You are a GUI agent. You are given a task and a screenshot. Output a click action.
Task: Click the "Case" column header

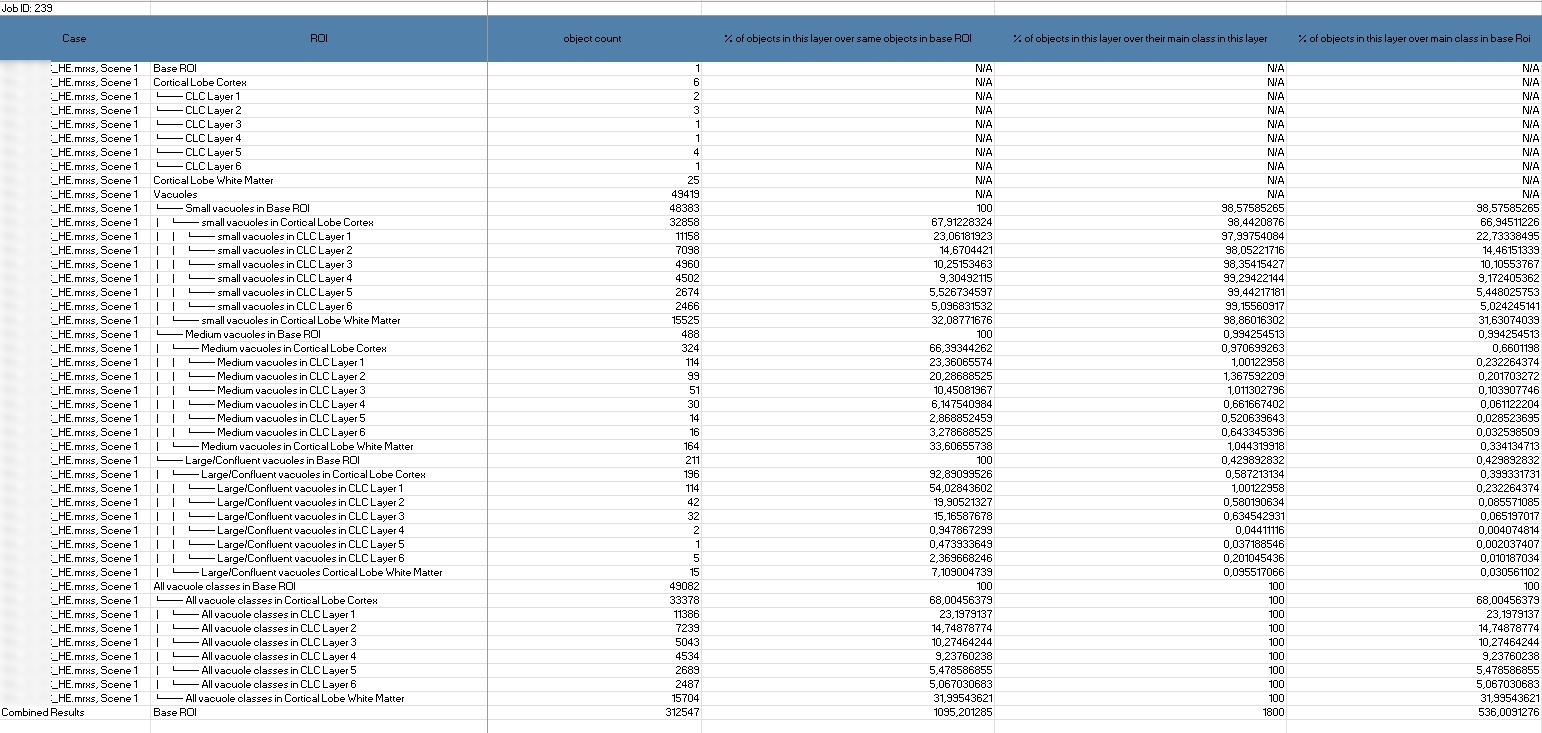click(x=74, y=38)
